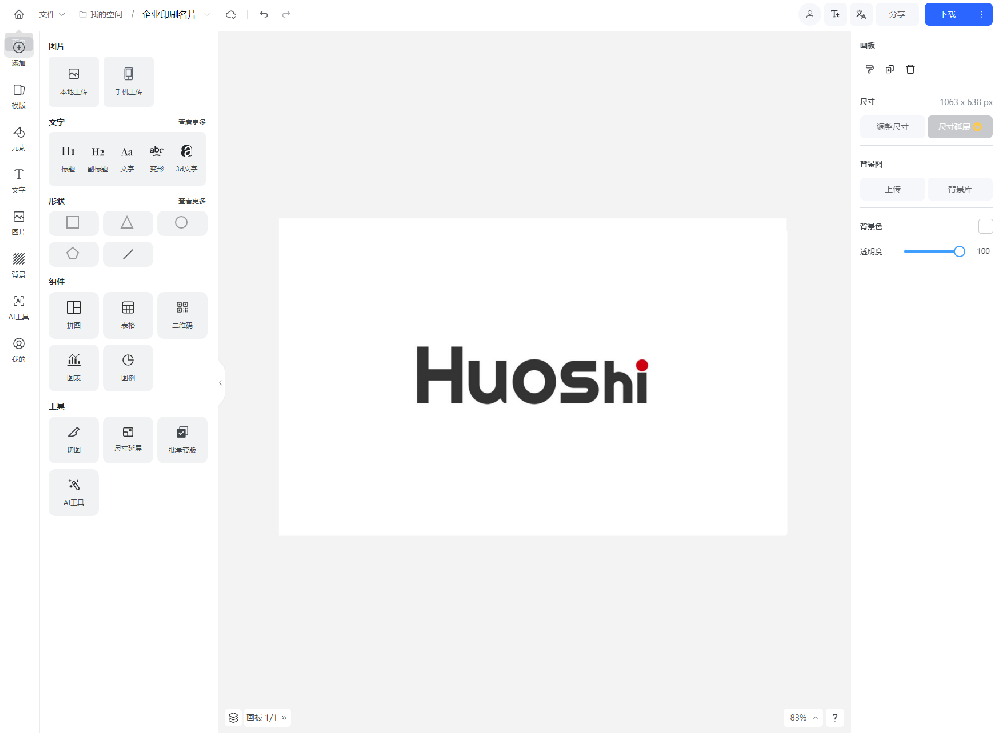
Task: Open the layers icon at bottom left
Action: 233,718
